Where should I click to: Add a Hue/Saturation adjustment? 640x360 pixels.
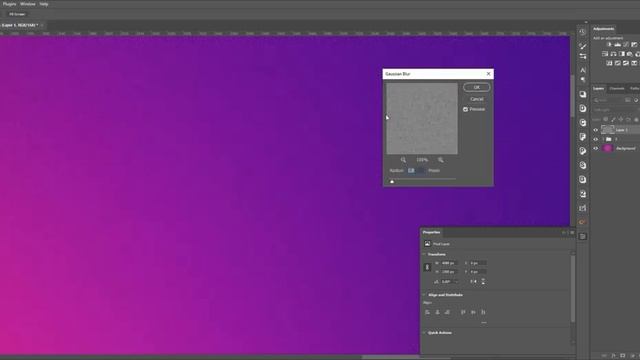point(605,54)
